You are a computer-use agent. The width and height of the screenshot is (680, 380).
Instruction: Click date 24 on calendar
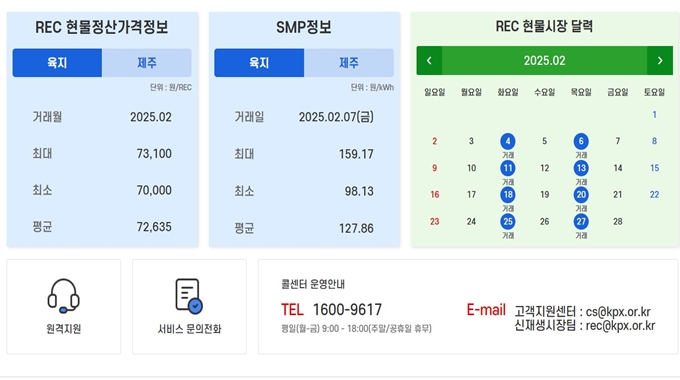tap(471, 221)
